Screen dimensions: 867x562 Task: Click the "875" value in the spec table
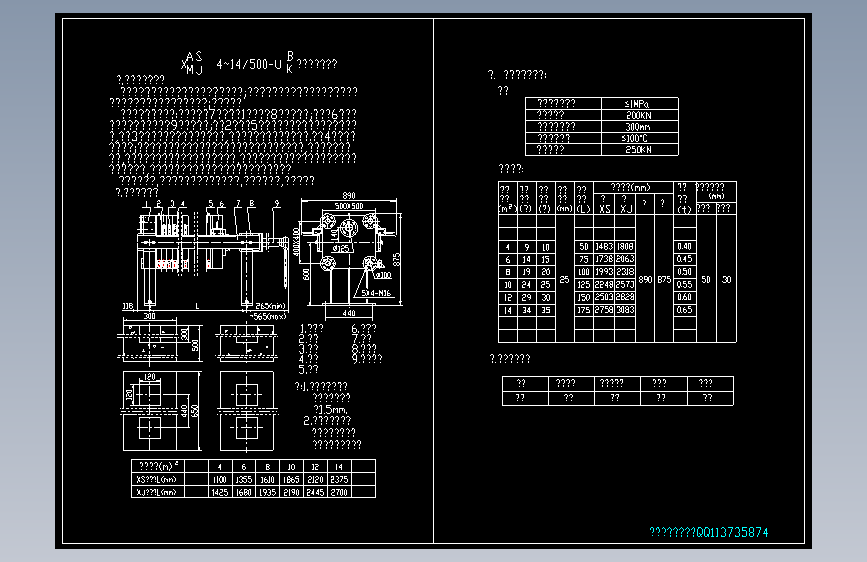(664, 280)
